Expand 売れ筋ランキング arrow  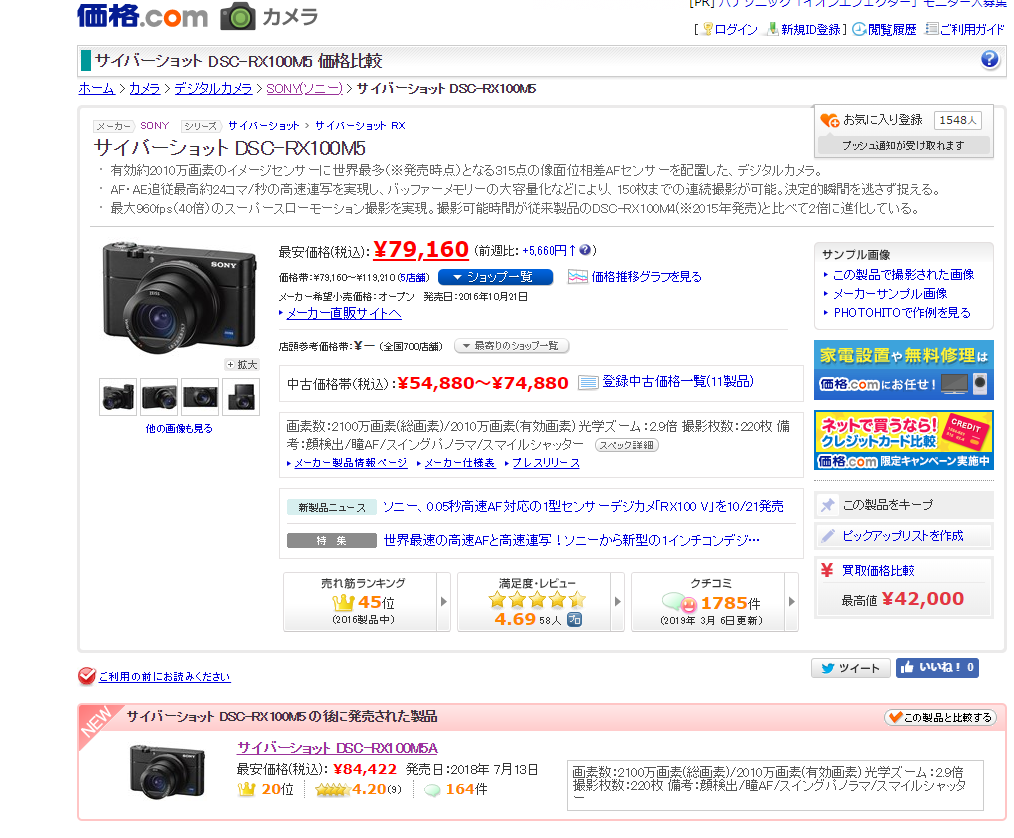pos(444,601)
